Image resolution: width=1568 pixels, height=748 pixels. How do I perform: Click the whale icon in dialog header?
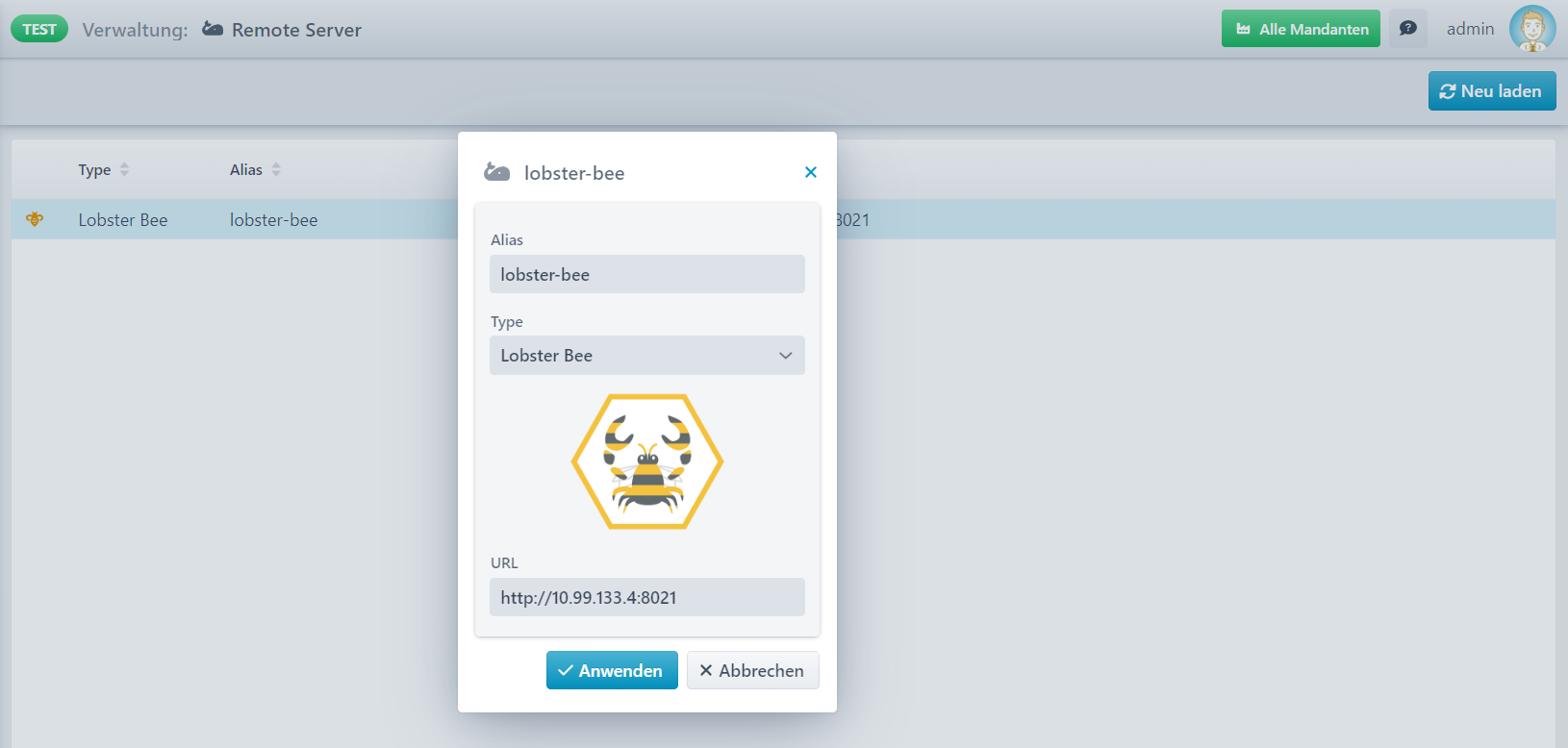pyautogui.click(x=497, y=172)
